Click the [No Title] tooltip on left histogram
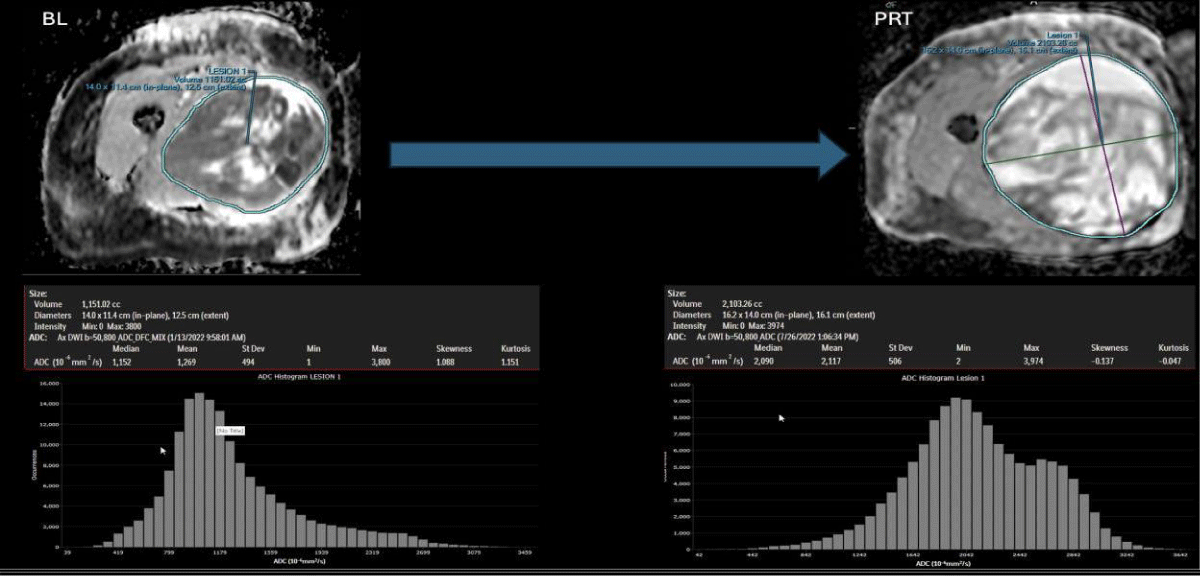Image resolution: width=1200 pixels, height=576 pixels. (x=230, y=430)
